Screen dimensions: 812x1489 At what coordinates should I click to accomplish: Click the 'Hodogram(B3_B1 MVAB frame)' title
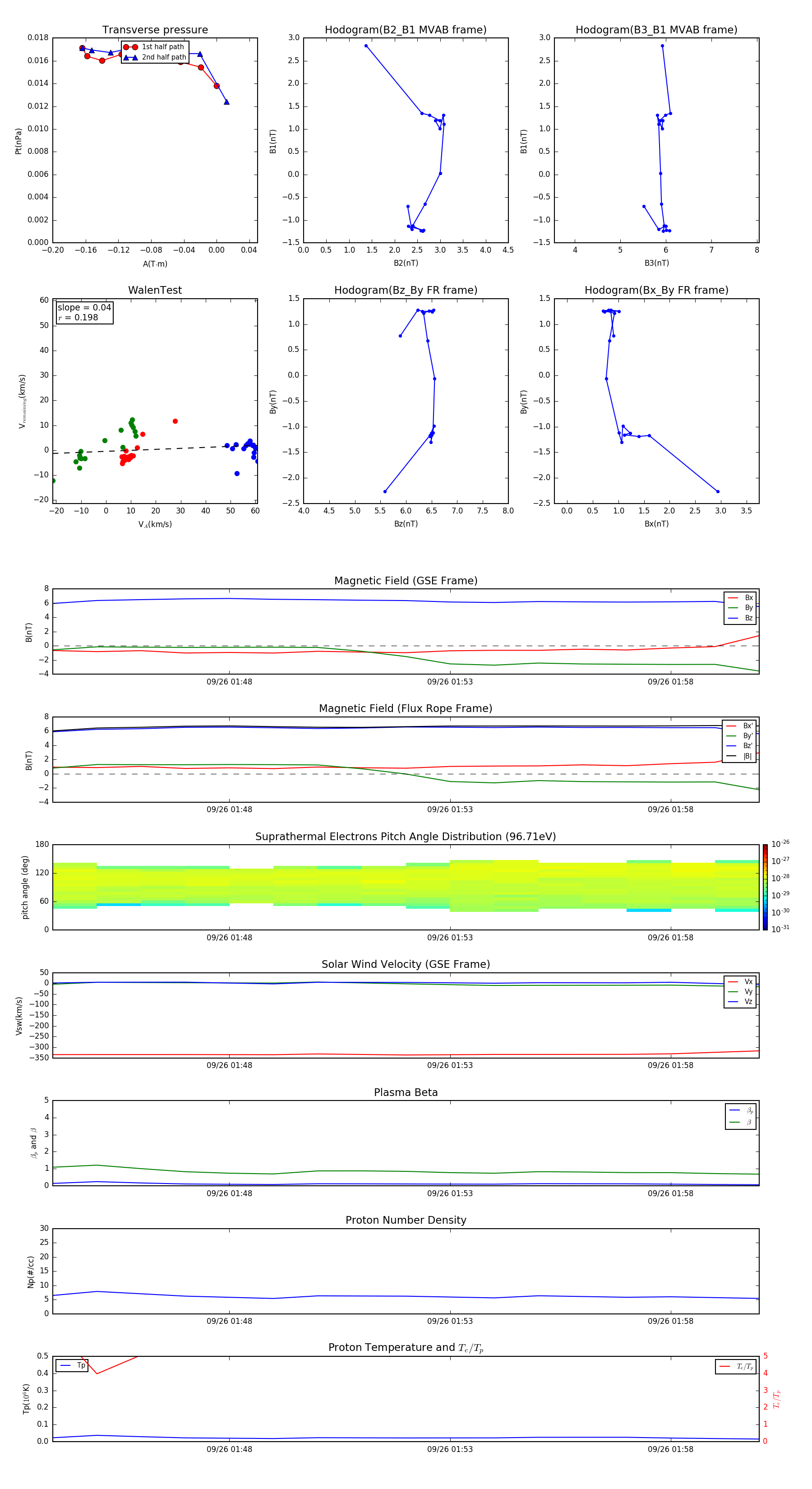pyautogui.click(x=656, y=29)
